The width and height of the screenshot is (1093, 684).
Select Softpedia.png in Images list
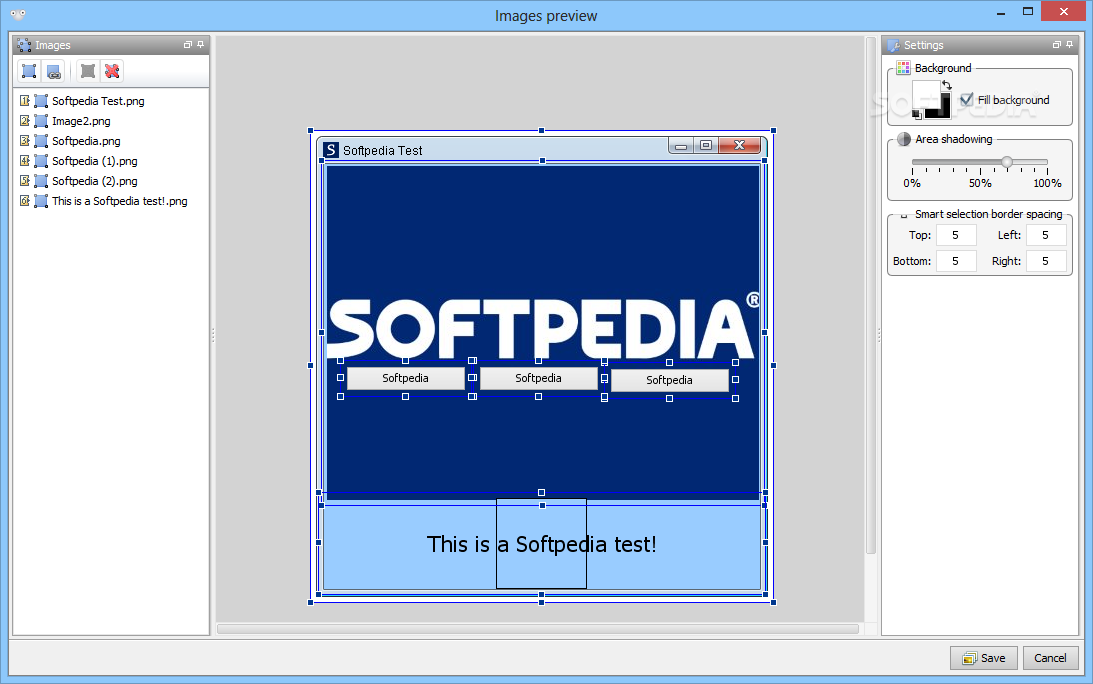pyautogui.click(x=86, y=141)
